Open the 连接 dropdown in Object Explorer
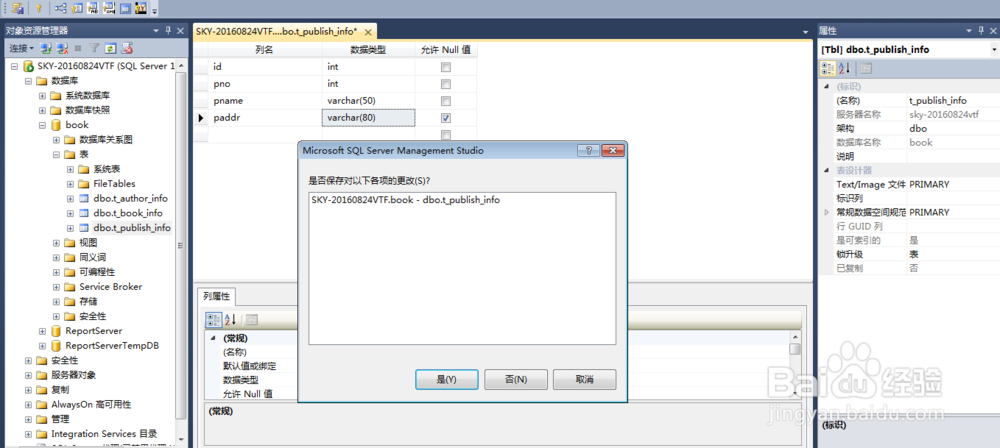Screen dimensions: 1000x448 point(21,48)
